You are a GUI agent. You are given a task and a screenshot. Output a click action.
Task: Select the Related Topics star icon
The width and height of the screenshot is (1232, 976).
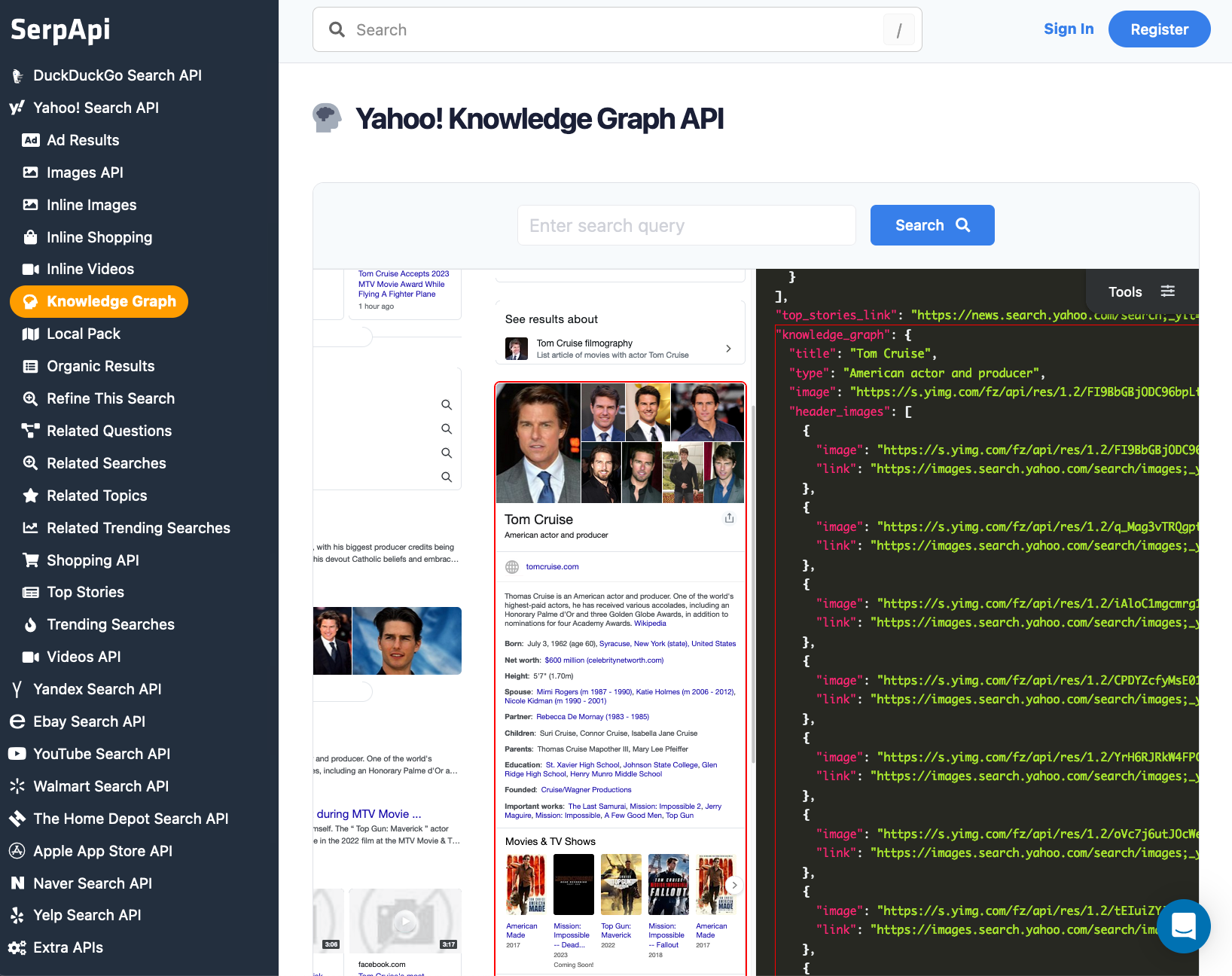coord(31,496)
